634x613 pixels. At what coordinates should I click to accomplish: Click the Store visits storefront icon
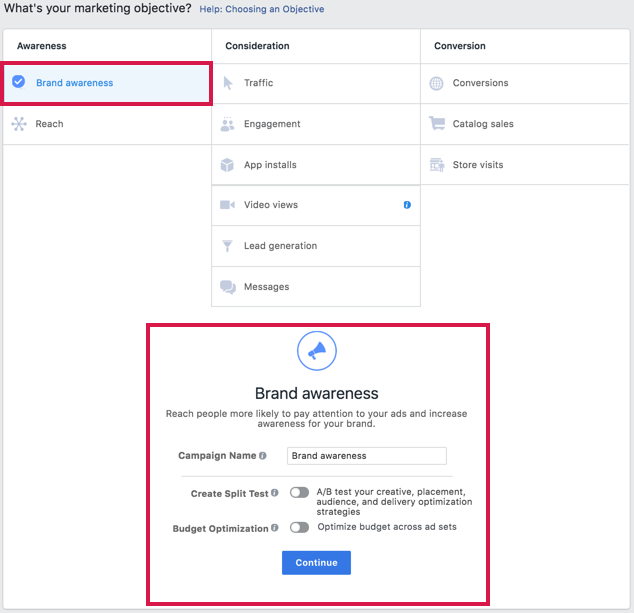coord(437,165)
